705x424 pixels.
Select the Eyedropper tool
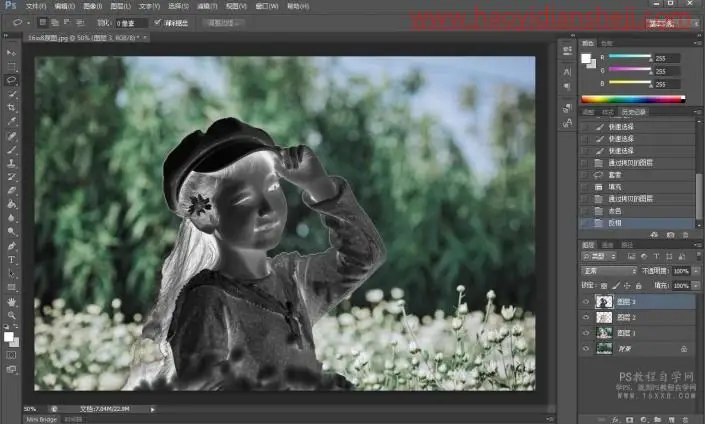coord(11,121)
